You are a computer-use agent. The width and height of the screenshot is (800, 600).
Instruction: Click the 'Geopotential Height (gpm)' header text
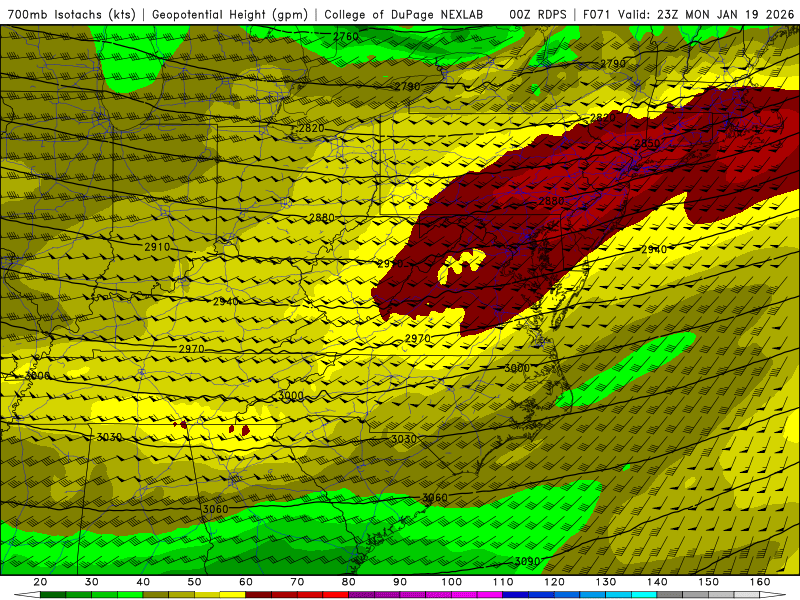point(230,14)
